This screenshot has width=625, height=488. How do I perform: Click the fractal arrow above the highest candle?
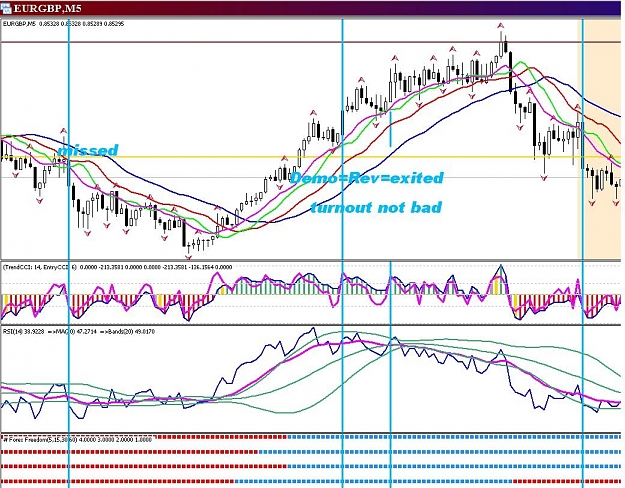pyautogui.click(x=501, y=26)
